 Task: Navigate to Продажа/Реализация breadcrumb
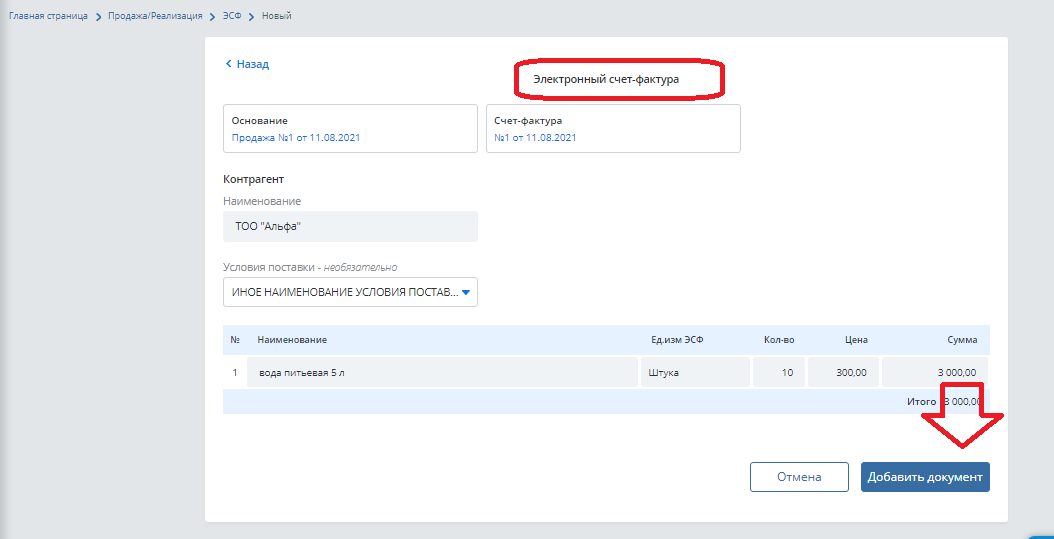pyautogui.click(x=155, y=17)
